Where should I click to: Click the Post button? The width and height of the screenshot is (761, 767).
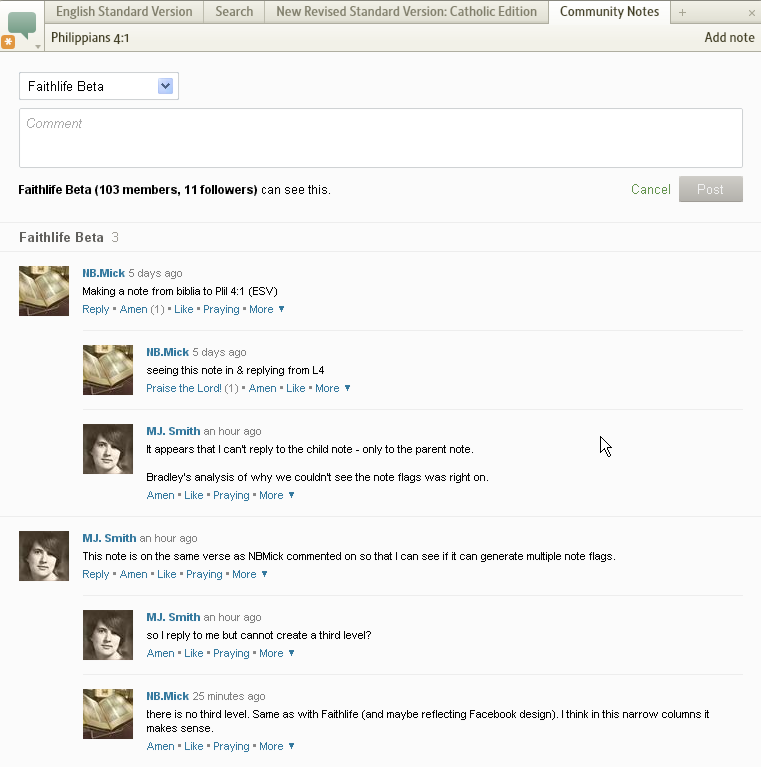[x=711, y=189]
